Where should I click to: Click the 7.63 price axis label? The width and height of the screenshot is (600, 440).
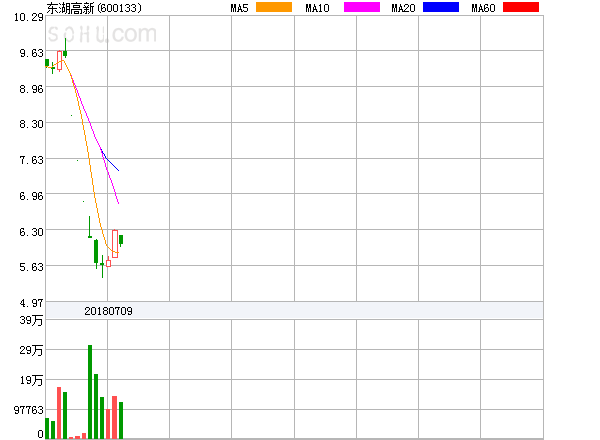click(31, 160)
